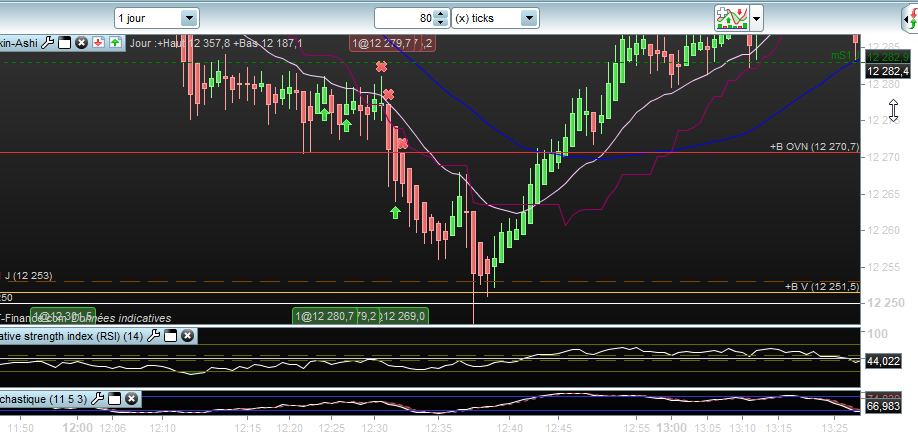
Task: Click the '+B OVN (12 270,7)' level label
Action: (x=814, y=146)
